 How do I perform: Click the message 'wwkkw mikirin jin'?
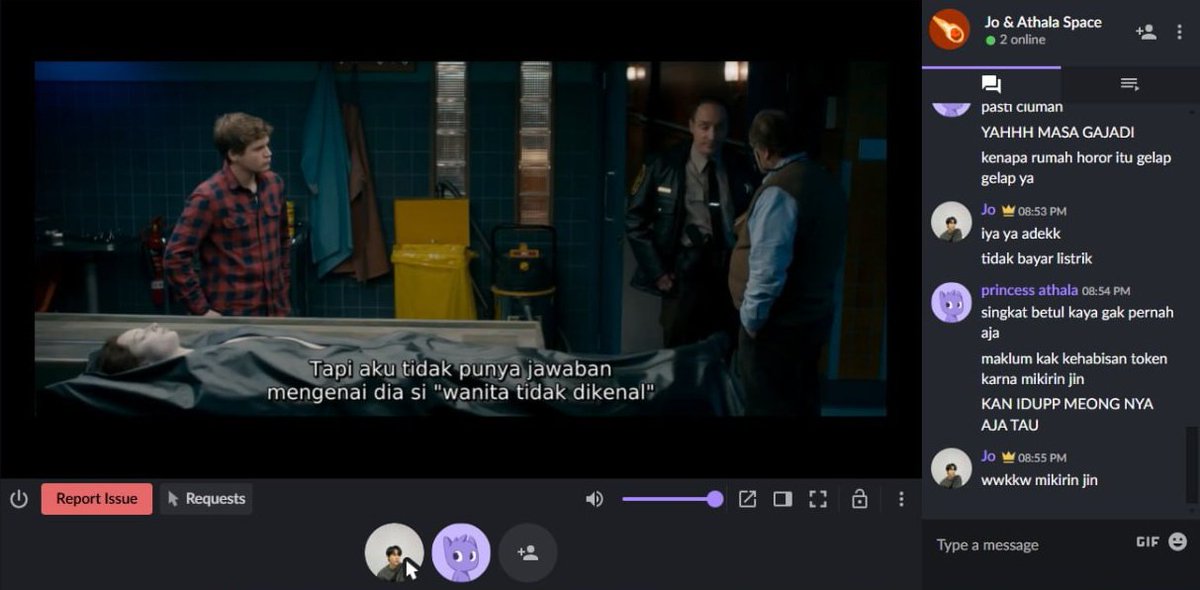click(1039, 480)
